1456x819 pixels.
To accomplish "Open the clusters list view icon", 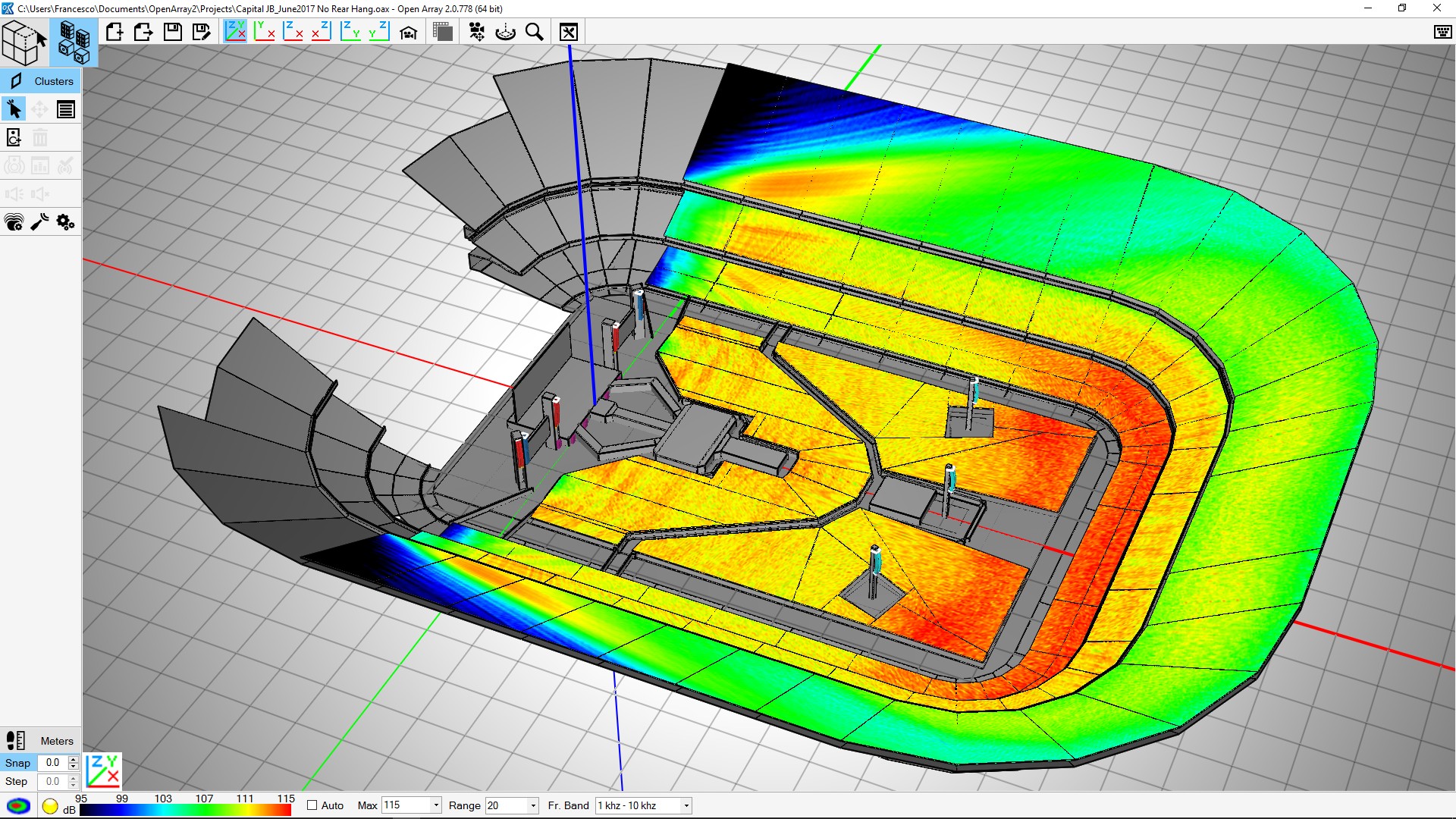I will [66, 109].
